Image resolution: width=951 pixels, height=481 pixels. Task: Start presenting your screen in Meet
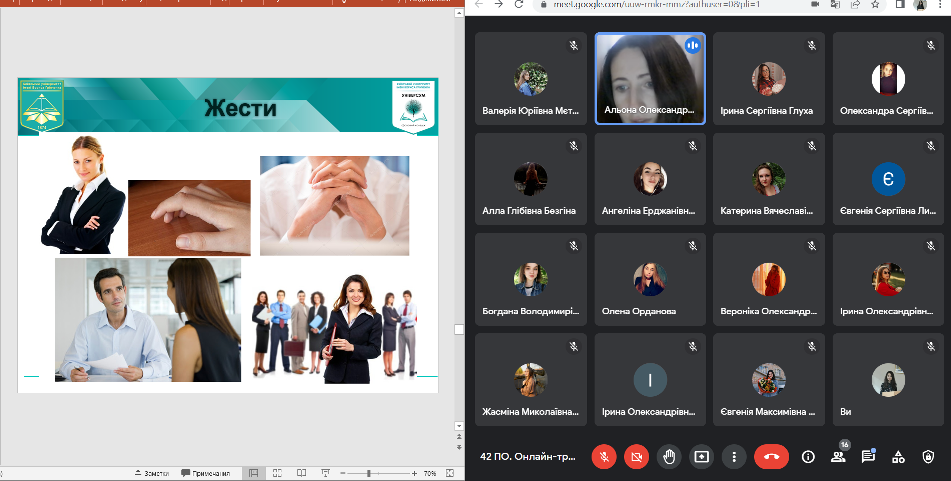[701, 457]
